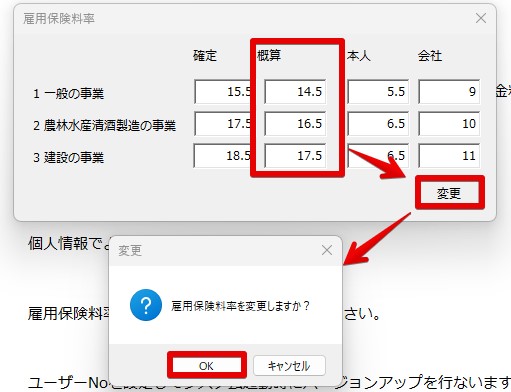Viewport: 511px width, 392px height.
Task: Select 本人 field for 一般の事業 (5.5)
Action: tap(378, 91)
